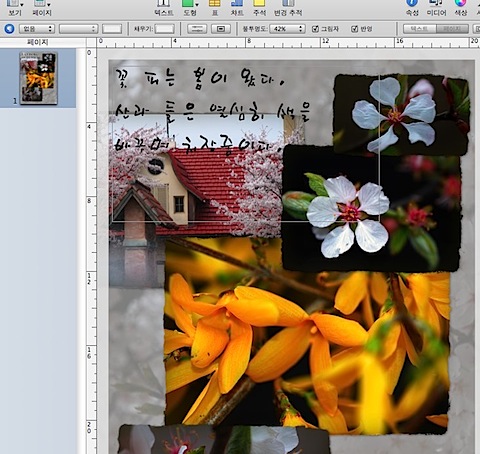The image size is (480, 454).
Task: Open the 도형 (Shapes) green icon
Action: click(x=188, y=3)
